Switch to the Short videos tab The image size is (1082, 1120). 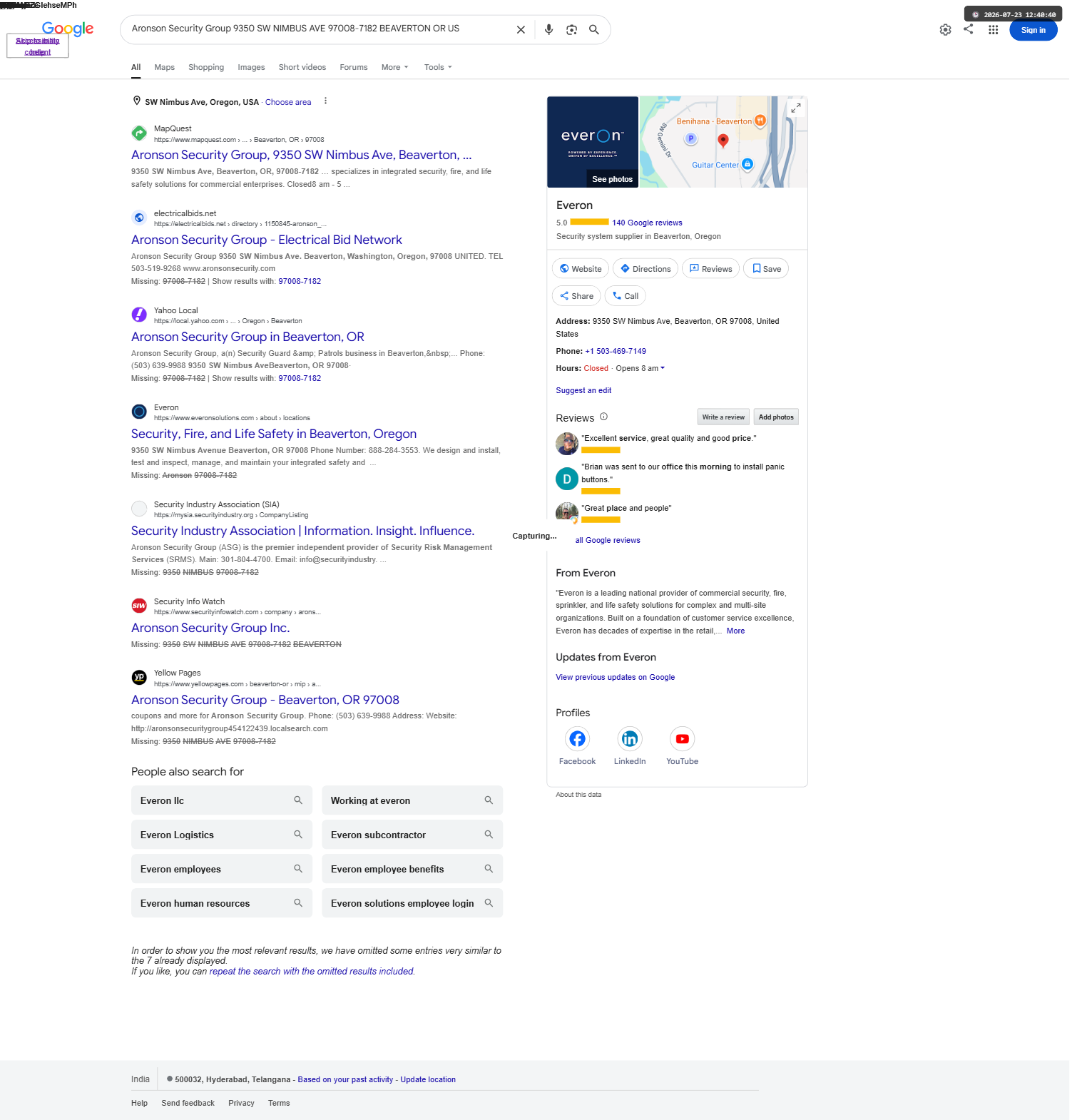tap(302, 67)
